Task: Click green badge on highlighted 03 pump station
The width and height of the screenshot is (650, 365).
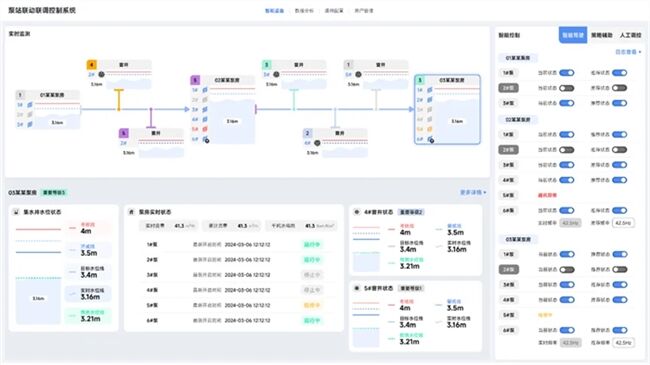Action: pyautogui.click(x=420, y=80)
